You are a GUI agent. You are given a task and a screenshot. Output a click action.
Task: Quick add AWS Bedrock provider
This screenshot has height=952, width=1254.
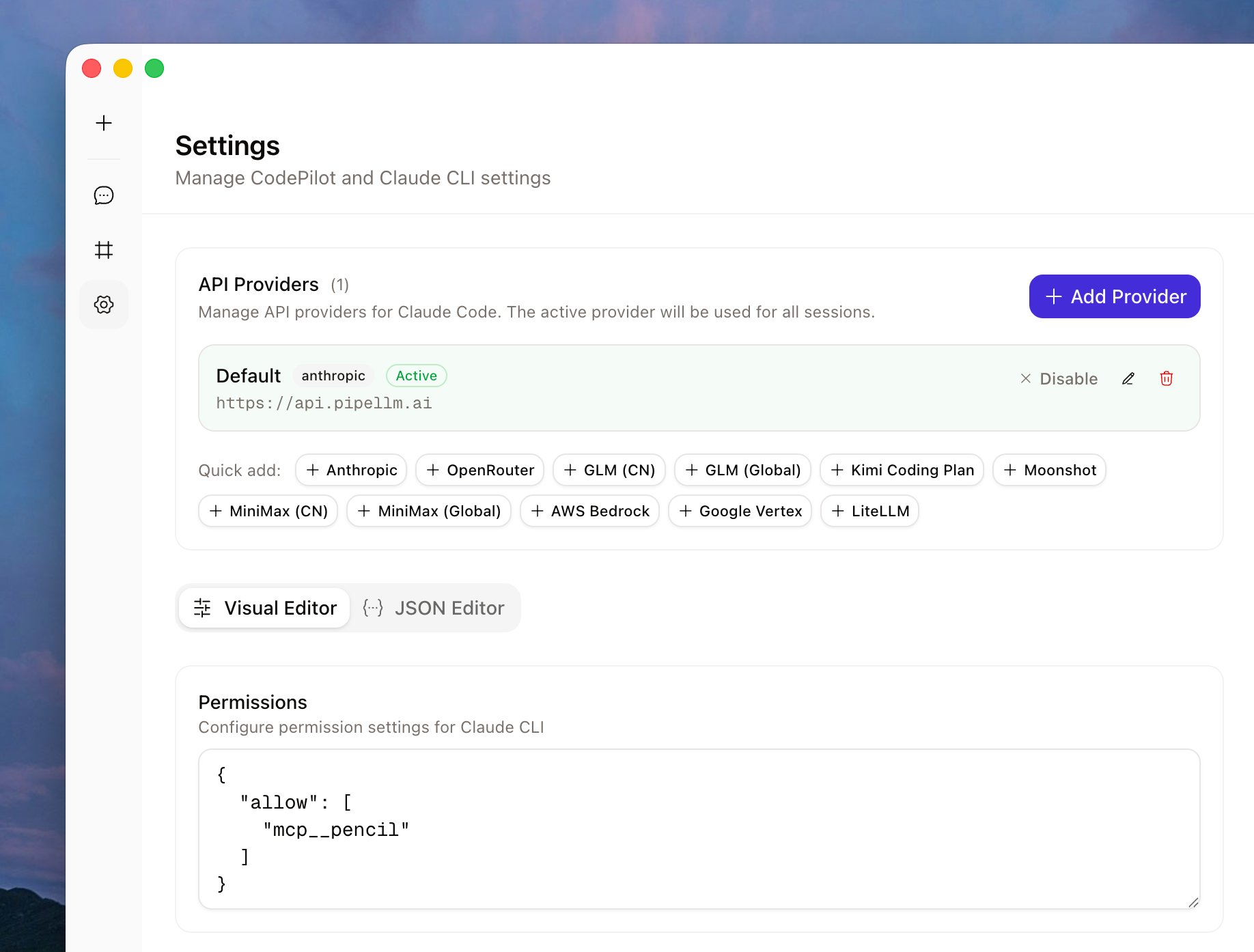pos(589,511)
